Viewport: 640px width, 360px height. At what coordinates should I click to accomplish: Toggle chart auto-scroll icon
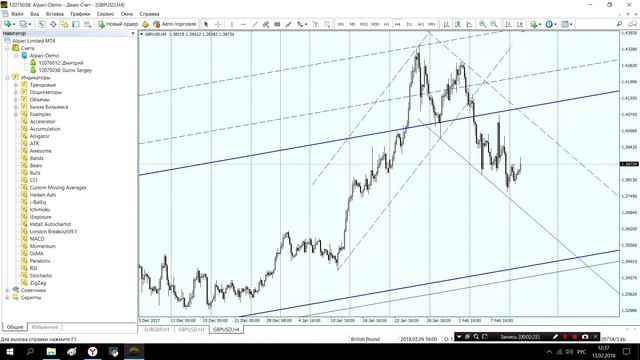(509, 24)
